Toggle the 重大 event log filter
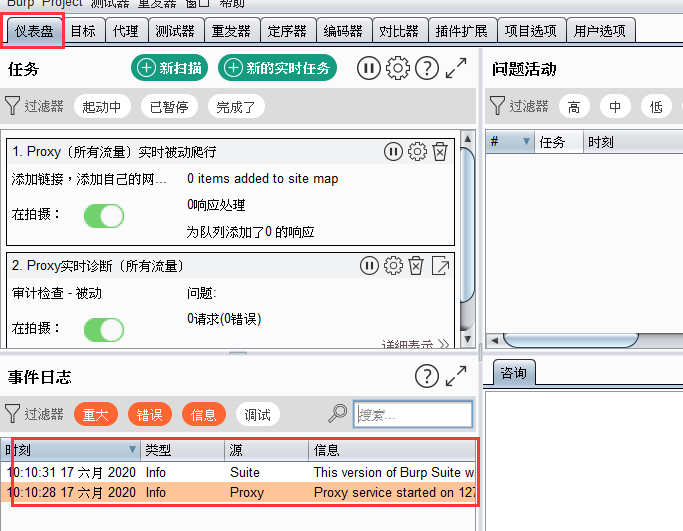This screenshot has width=683, height=531. coord(96,414)
